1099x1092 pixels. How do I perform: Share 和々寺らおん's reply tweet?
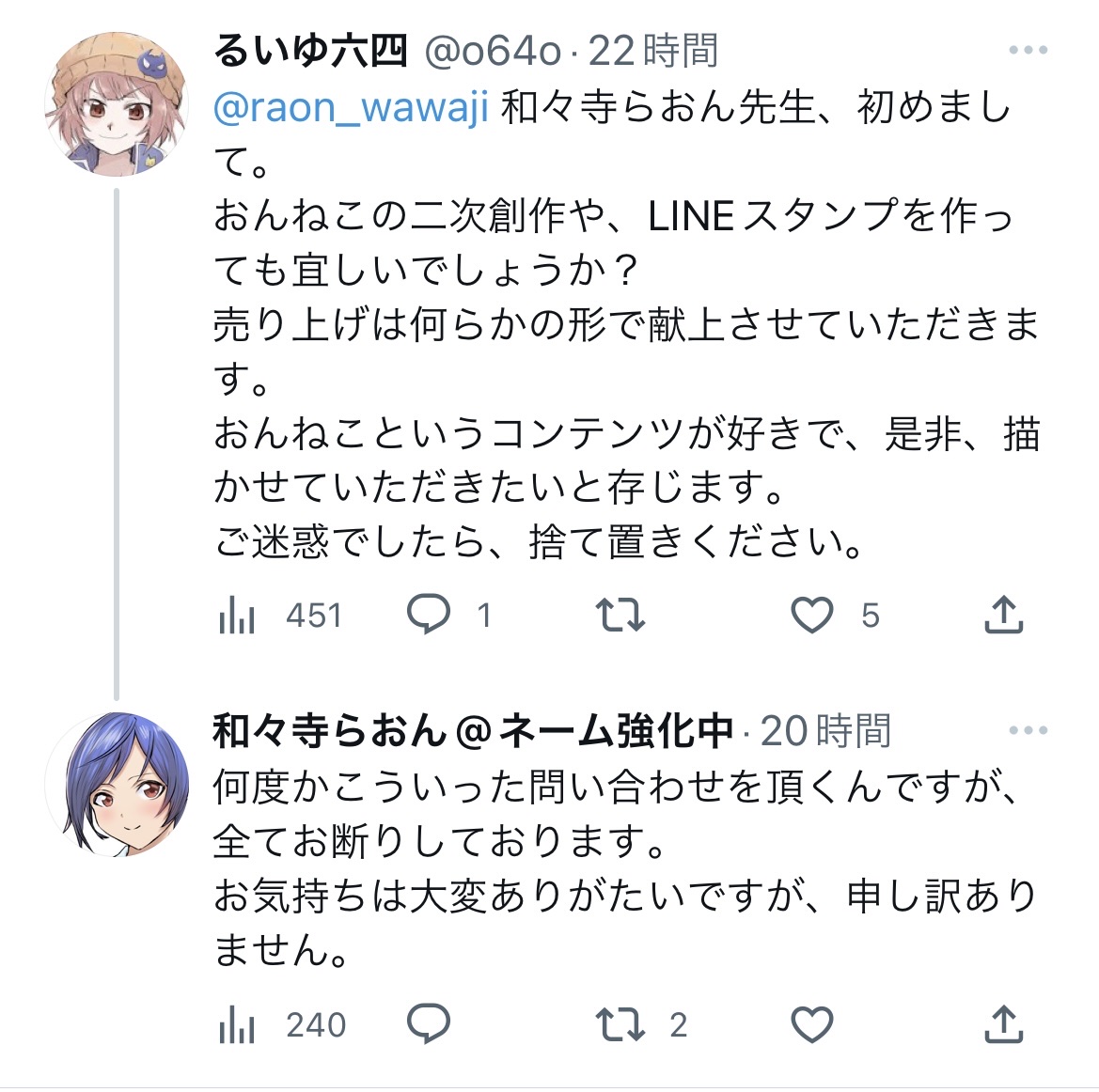1003,1024
